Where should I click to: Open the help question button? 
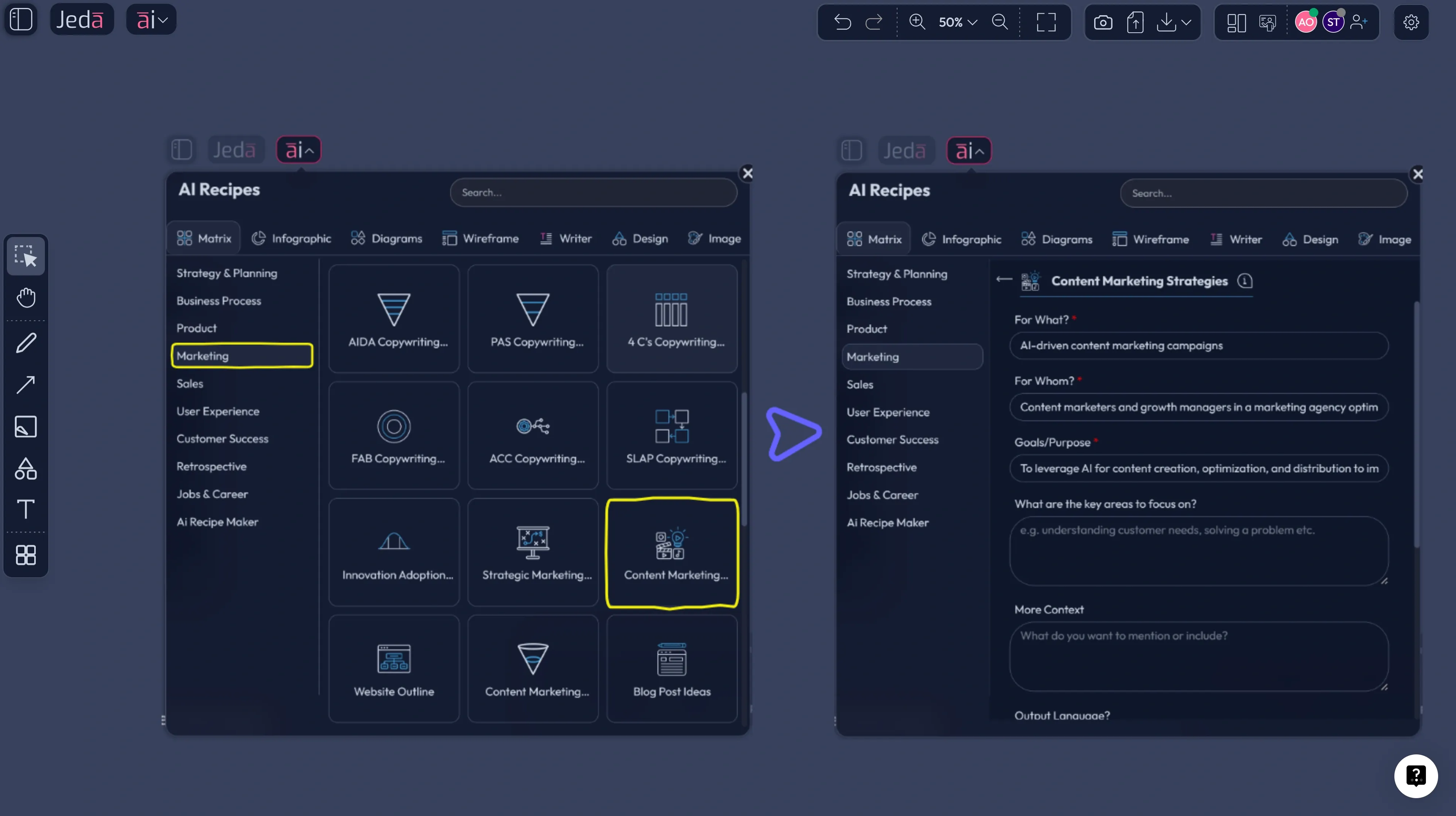click(1415, 775)
